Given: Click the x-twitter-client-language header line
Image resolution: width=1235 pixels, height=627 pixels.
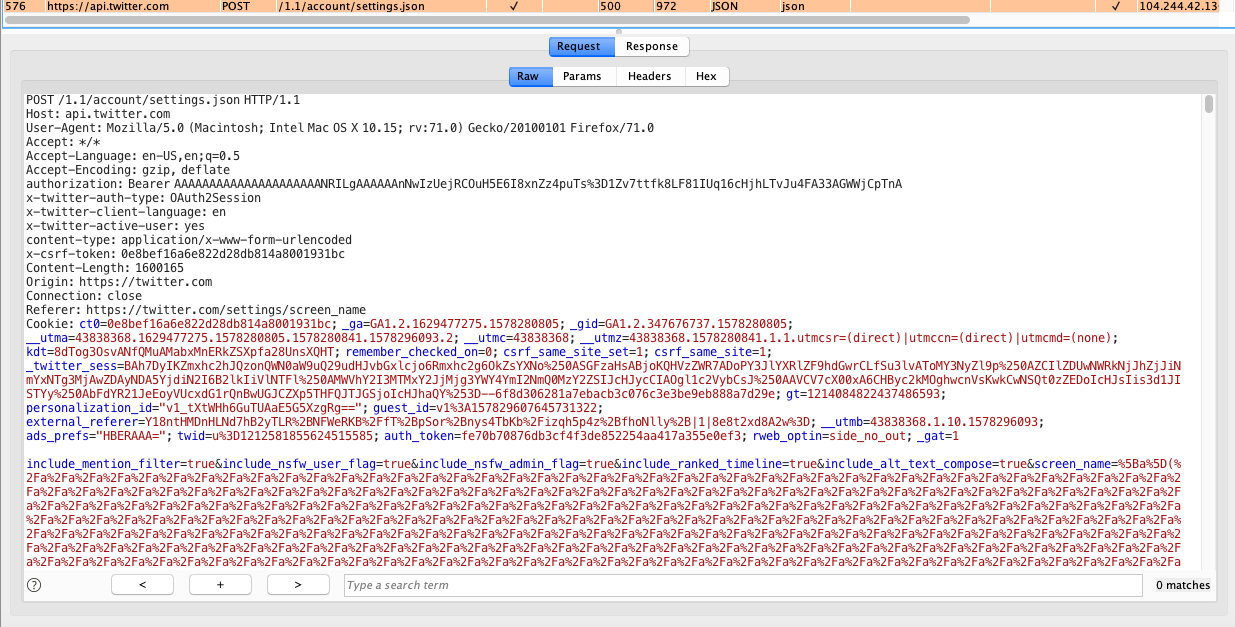Looking at the screenshot, I should click(x=126, y=212).
